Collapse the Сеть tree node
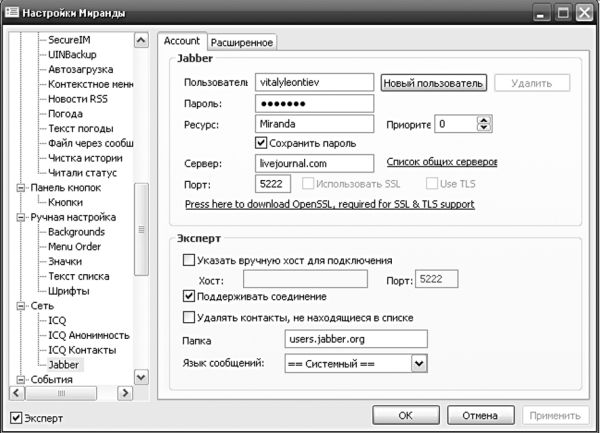The height and width of the screenshot is (433, 600). (21, 305)
